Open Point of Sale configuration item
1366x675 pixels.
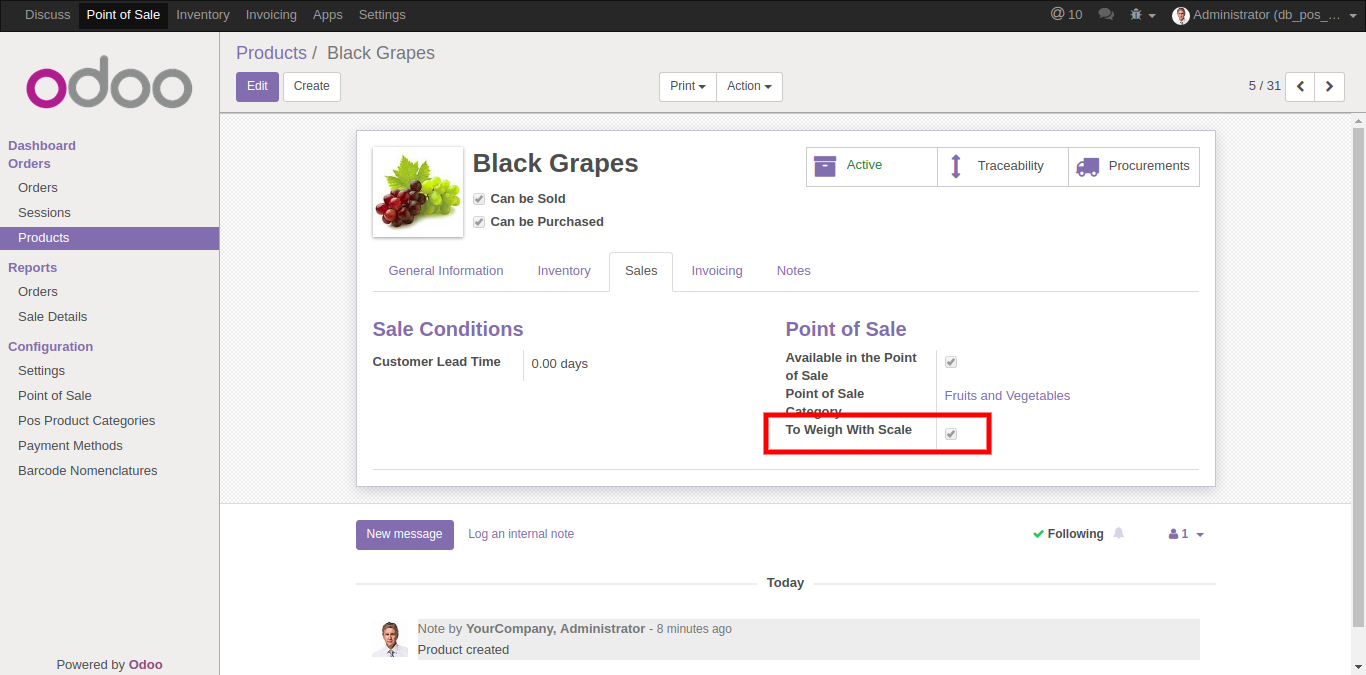[x=55, y=396]
